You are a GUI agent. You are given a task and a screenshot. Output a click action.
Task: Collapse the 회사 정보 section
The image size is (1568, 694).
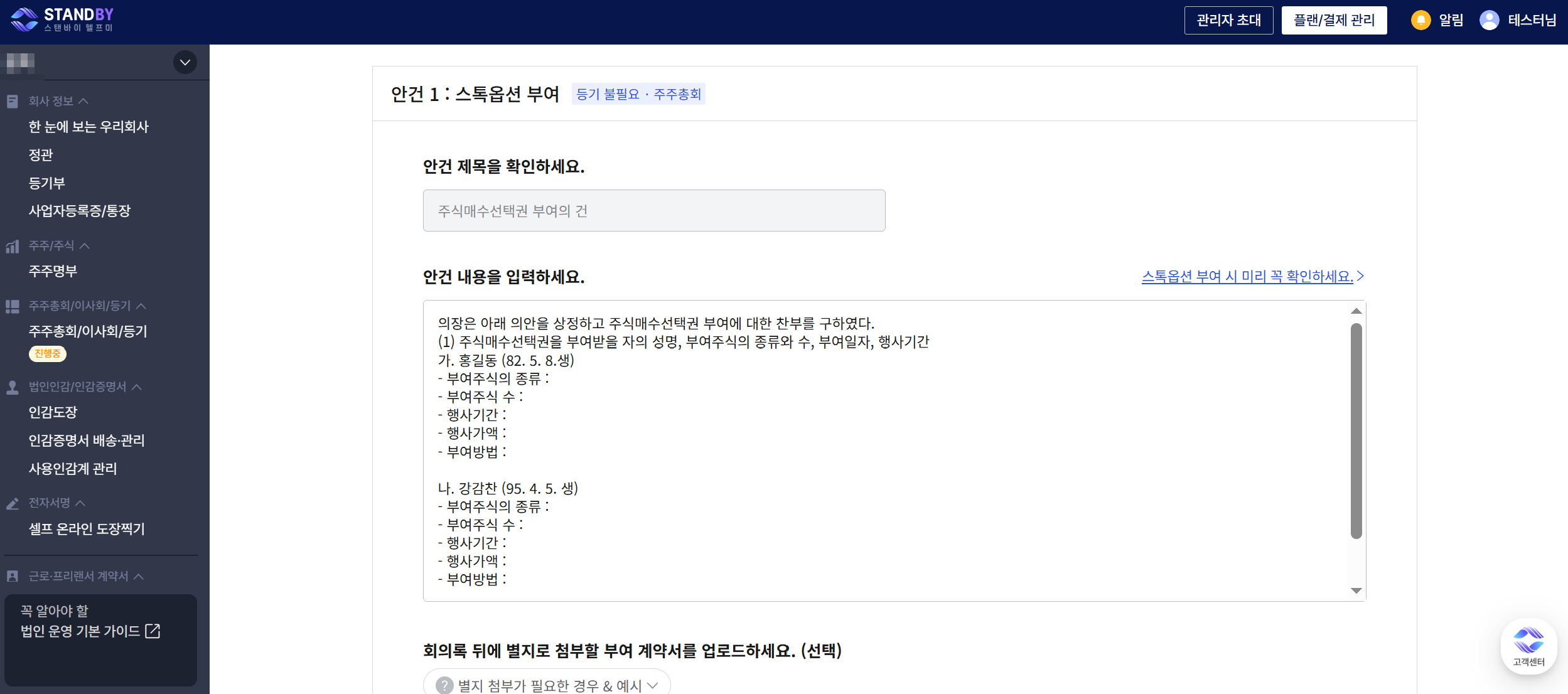83,101
